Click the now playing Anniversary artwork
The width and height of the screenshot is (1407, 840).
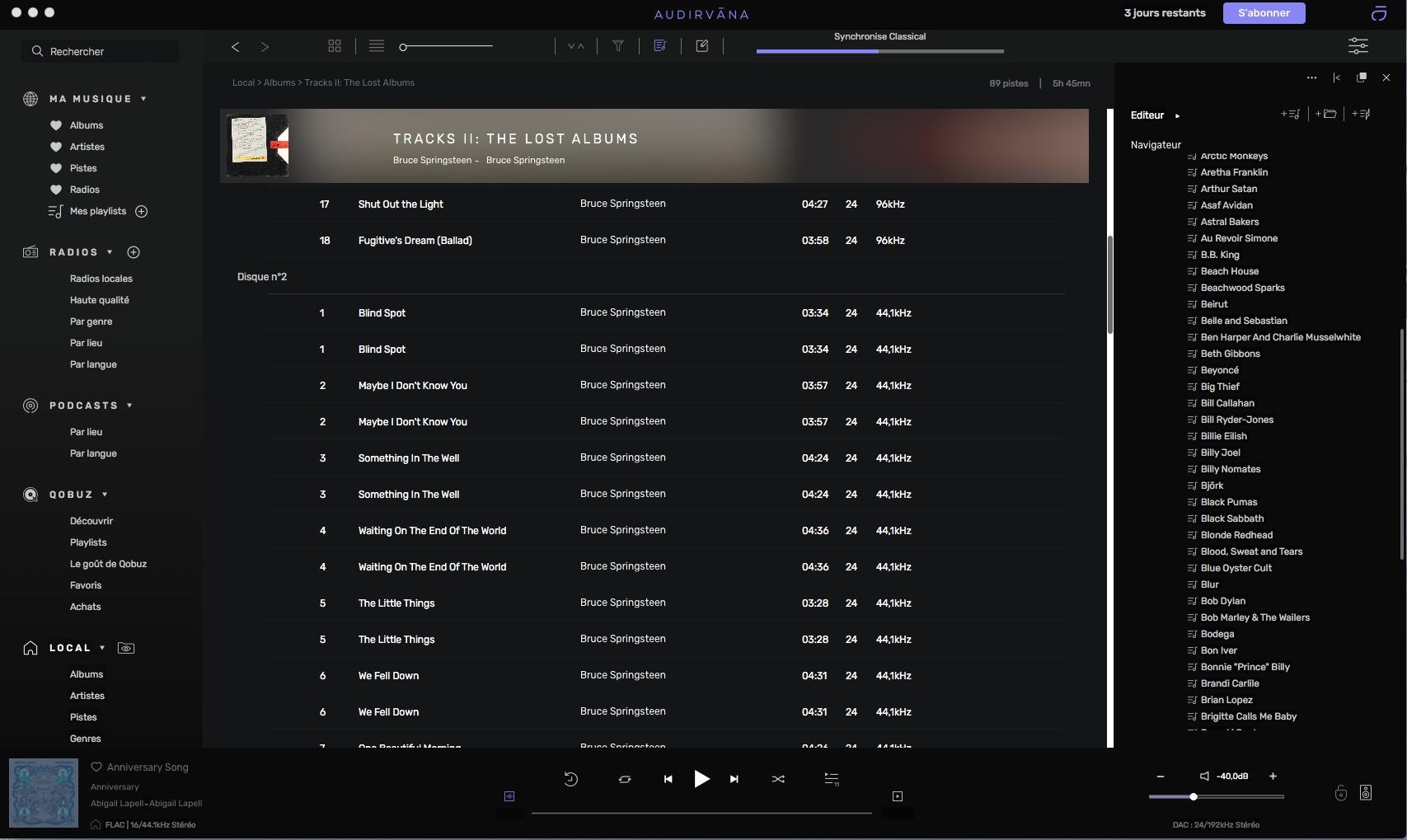[44, 793]
